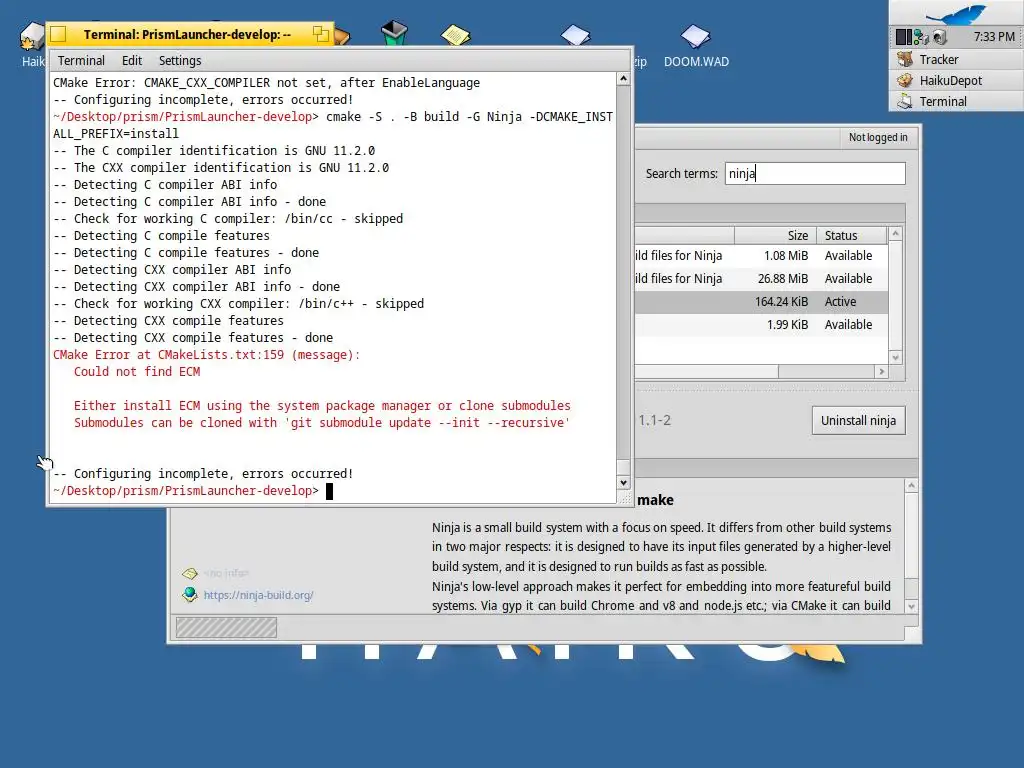Close the Terminal window via yellow tab square
Viewport: 1024px width, 768px height.
coord(58,34)
